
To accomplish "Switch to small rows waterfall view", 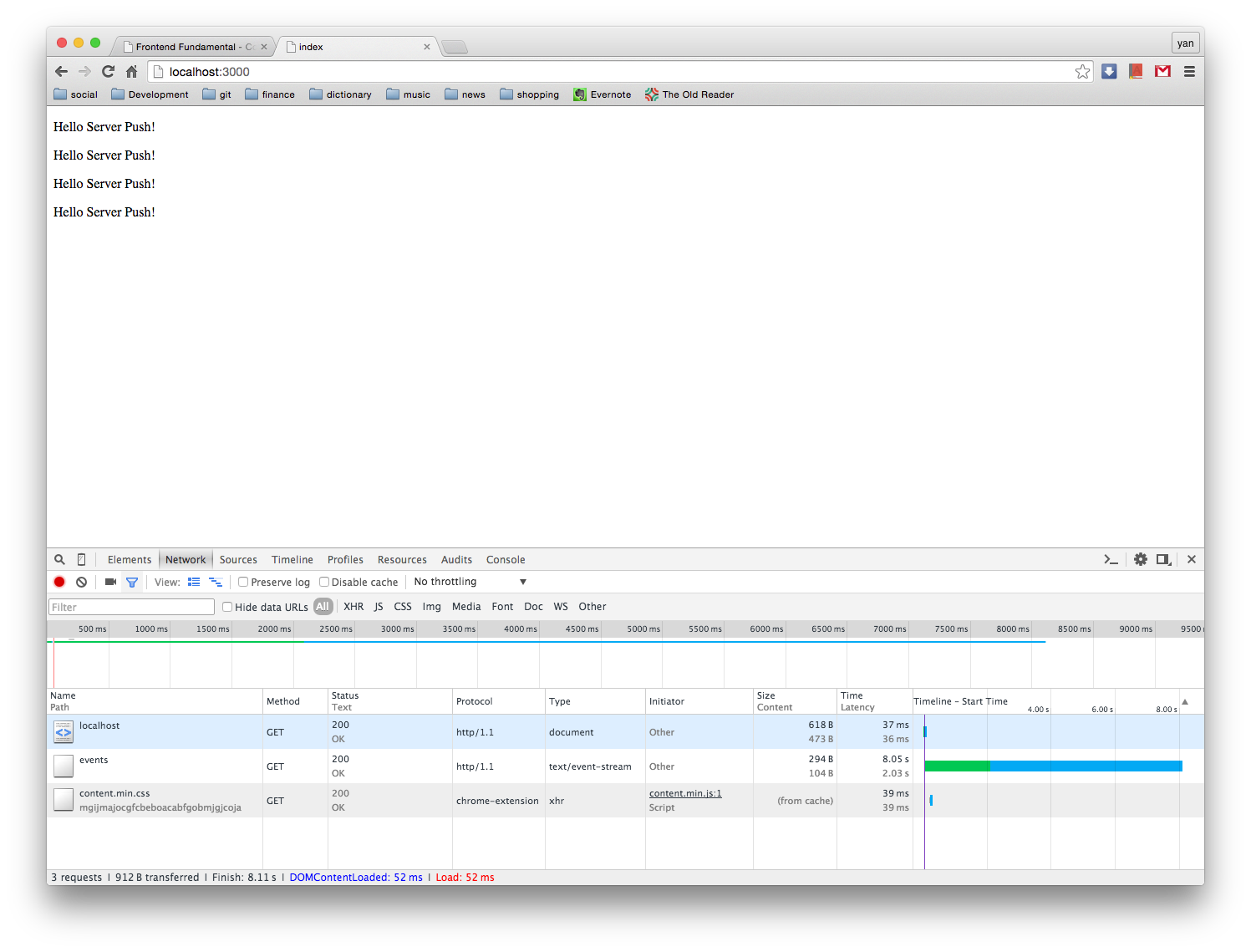I will [216, 582].
